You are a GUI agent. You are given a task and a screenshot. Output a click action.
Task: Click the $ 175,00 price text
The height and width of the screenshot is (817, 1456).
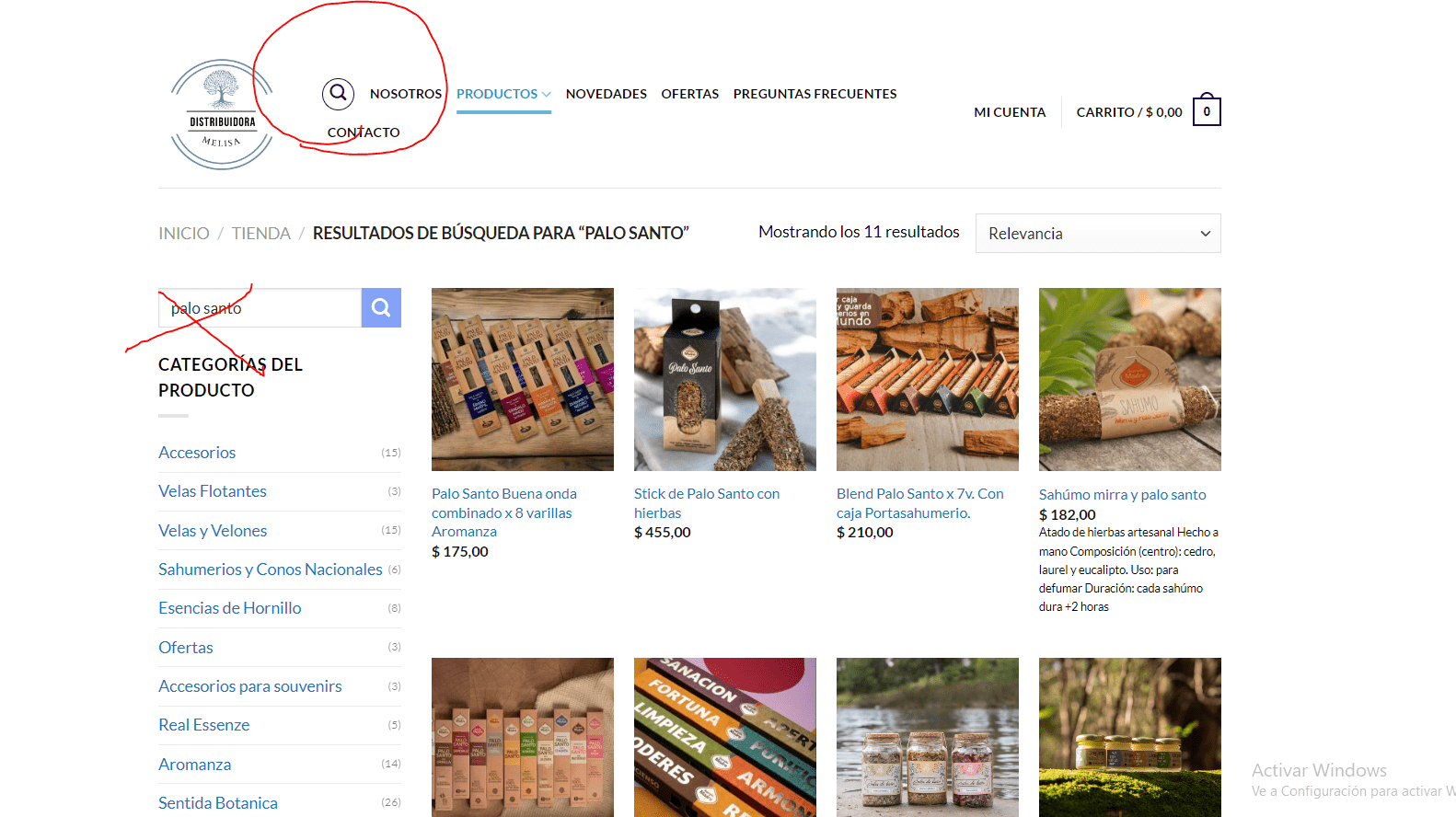click(460, 552)
